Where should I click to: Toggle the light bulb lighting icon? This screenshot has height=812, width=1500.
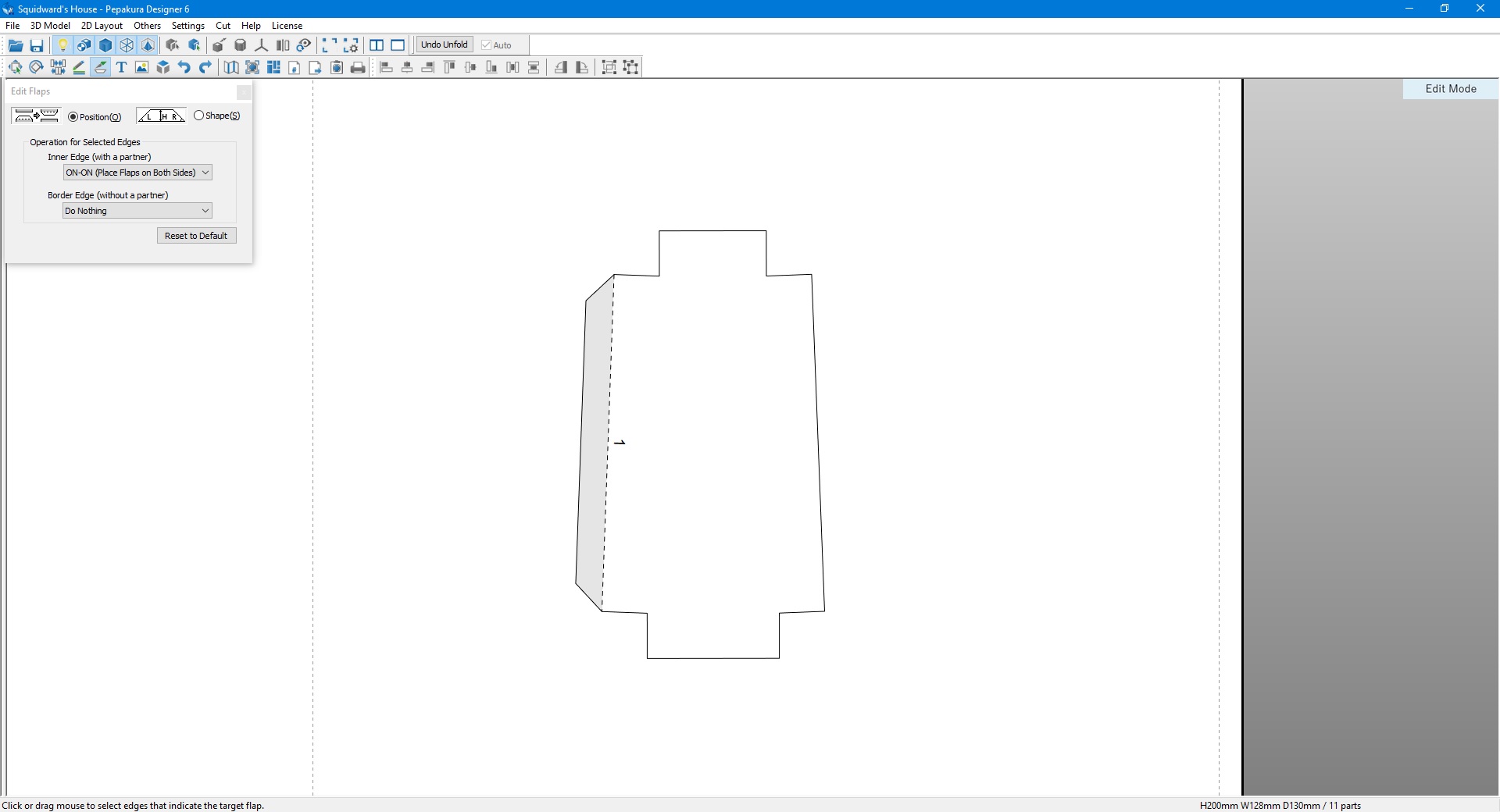63,45
